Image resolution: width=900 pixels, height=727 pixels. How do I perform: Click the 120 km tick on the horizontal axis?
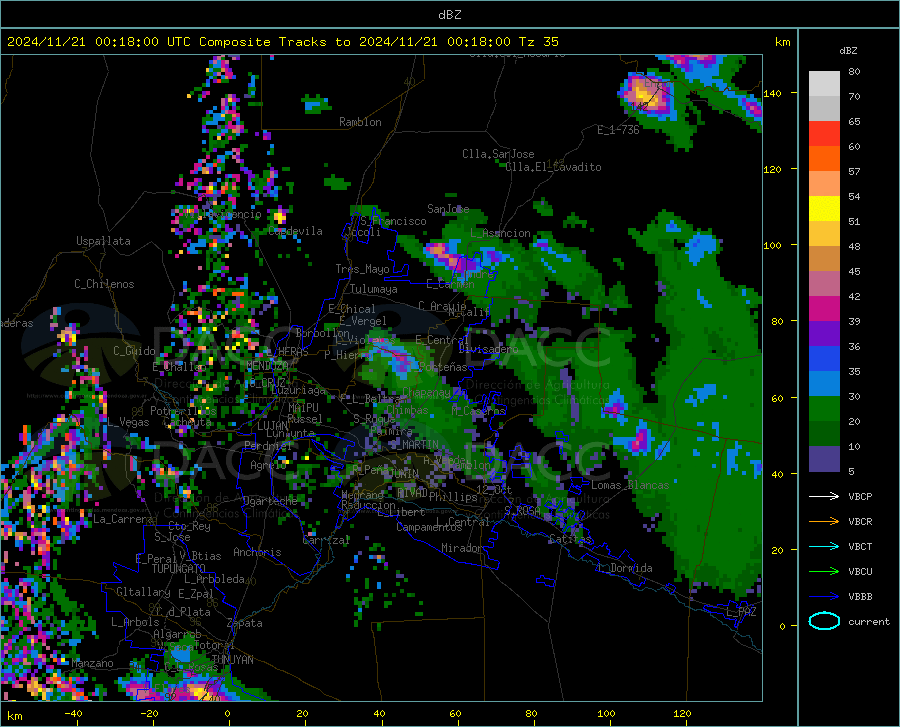click(682, 714)
